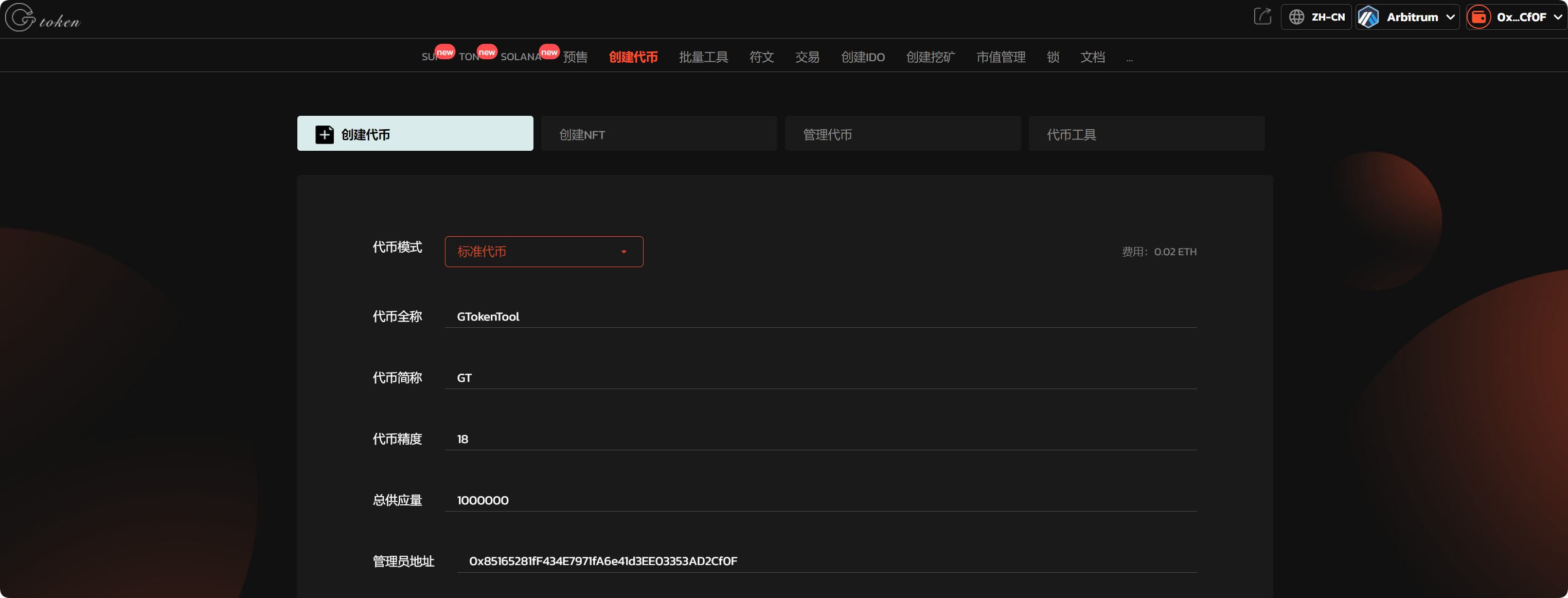This screenshot has height=598, width=1568.
Task: Click the 总供应量 1000000 input field
Action: [820, 500]
